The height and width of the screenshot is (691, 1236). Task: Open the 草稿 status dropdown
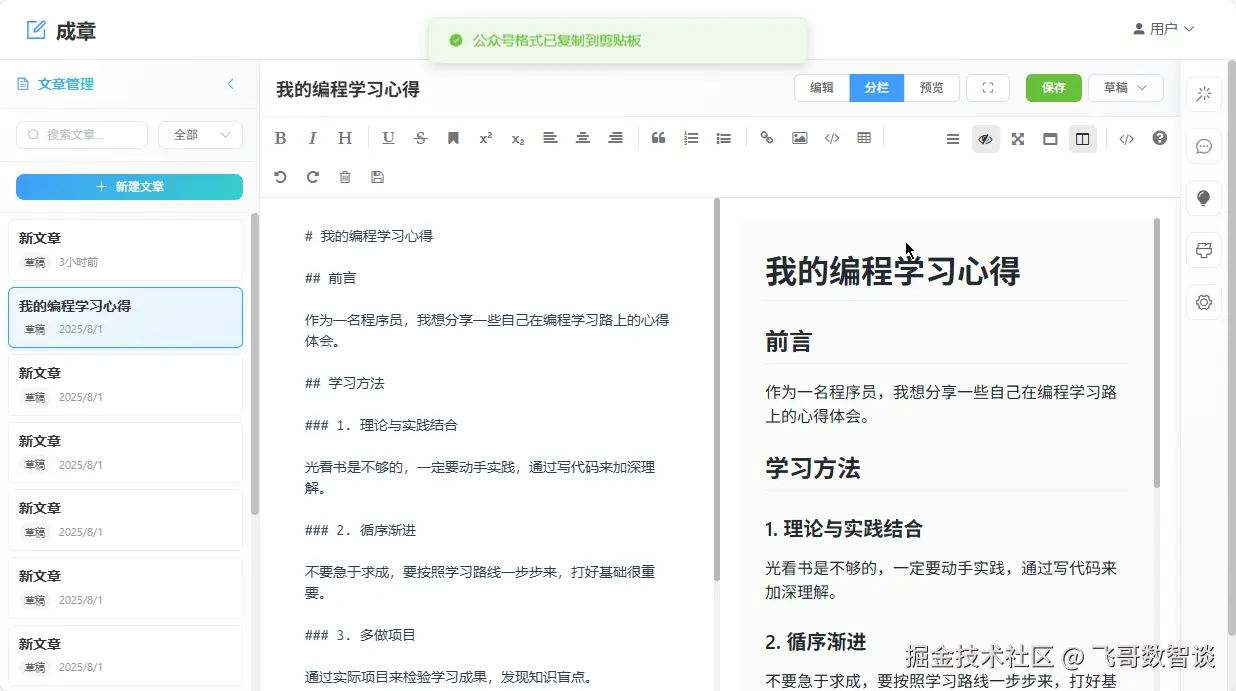[x=1125, y=88]
